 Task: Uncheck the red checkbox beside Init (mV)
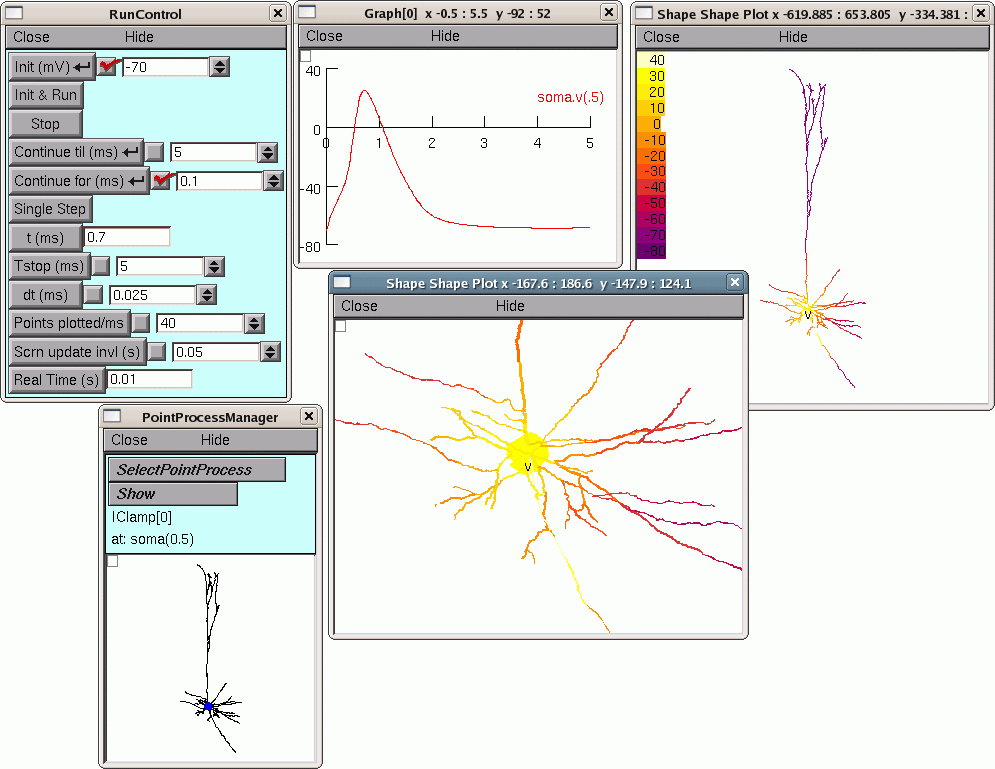[106, 66]
